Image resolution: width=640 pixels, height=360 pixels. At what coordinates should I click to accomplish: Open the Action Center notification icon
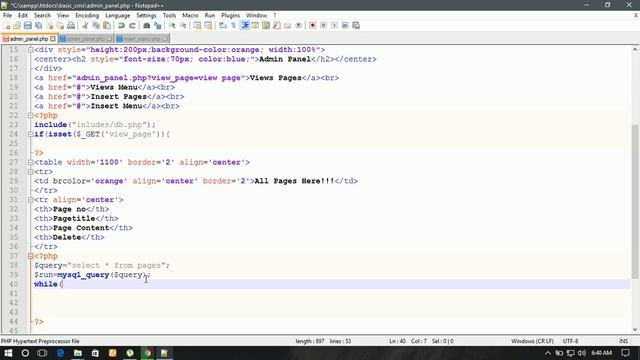625,353
